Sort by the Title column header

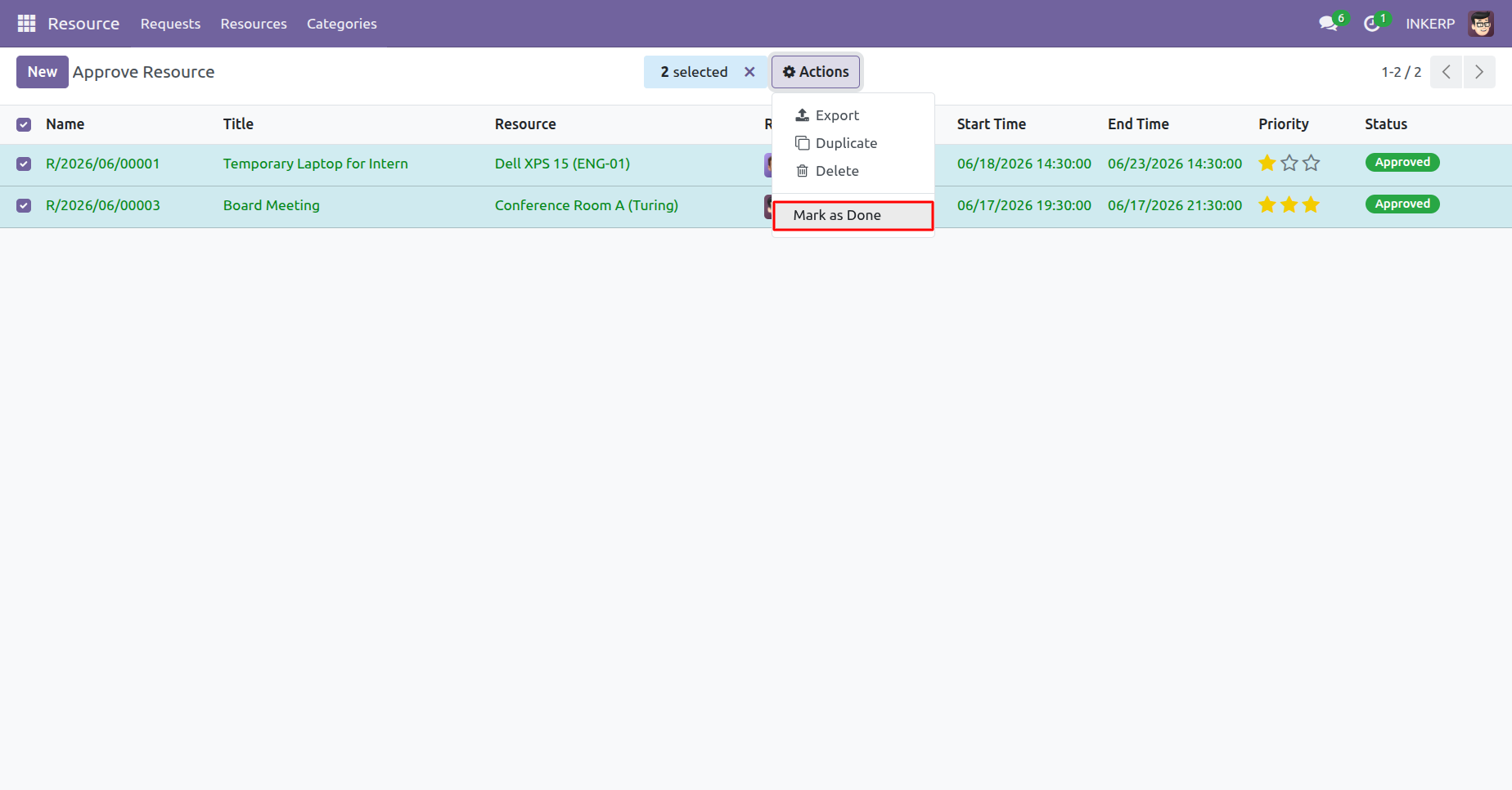tap(238, 124)
